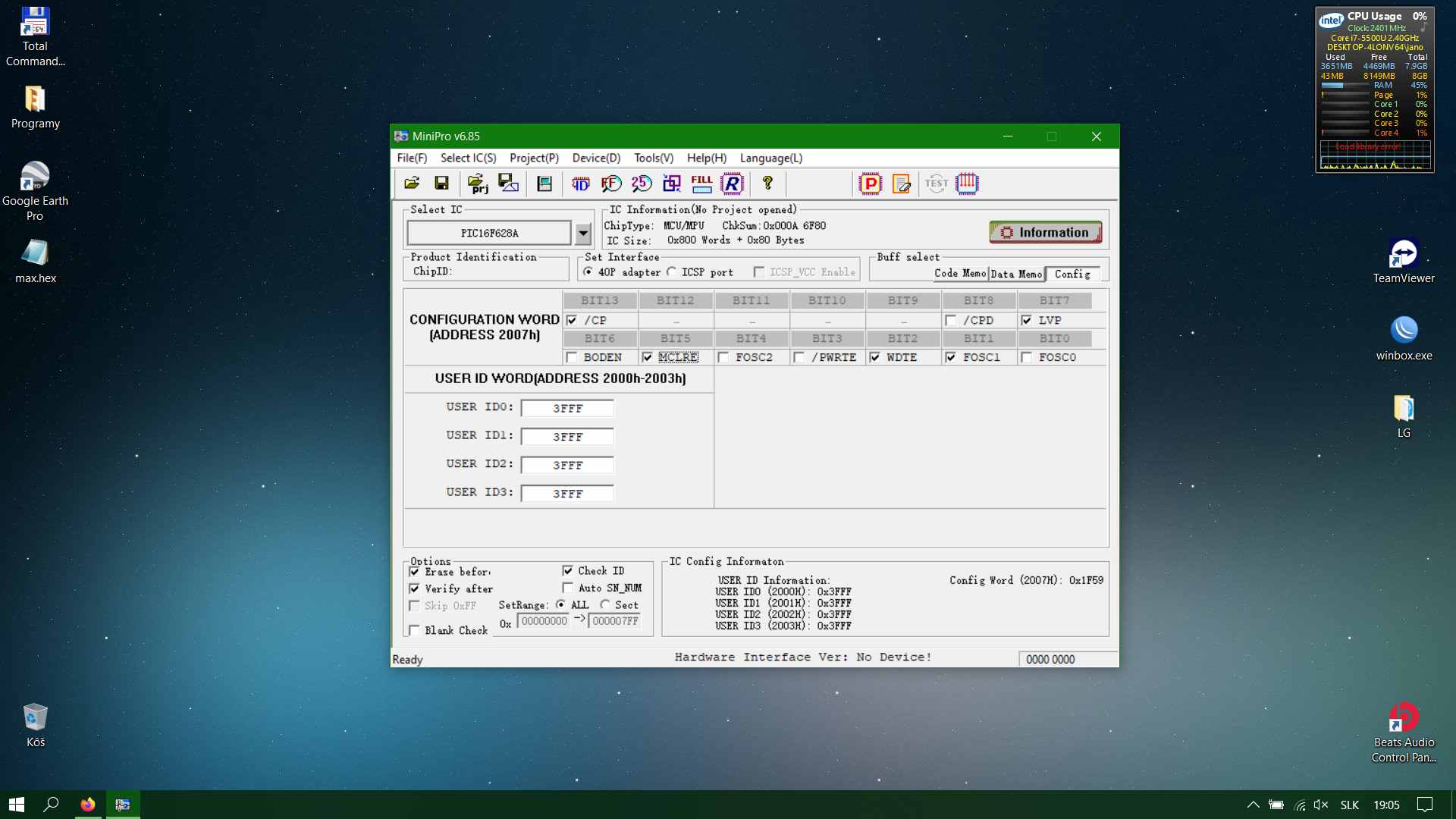Open project with the prj folder icon
Viewport: 1456px width, 819px height.
click(477, 183)
